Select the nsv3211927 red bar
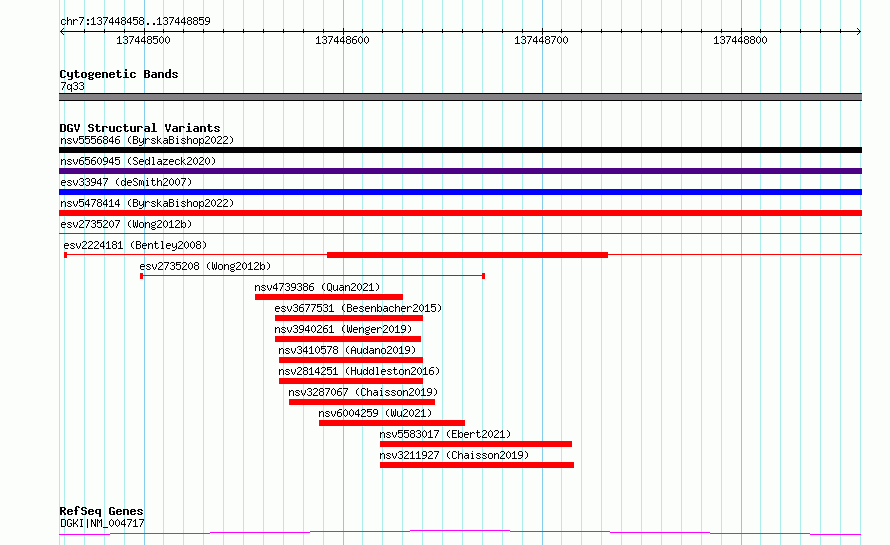Screen dimensions: 890x545 [477, 465]
